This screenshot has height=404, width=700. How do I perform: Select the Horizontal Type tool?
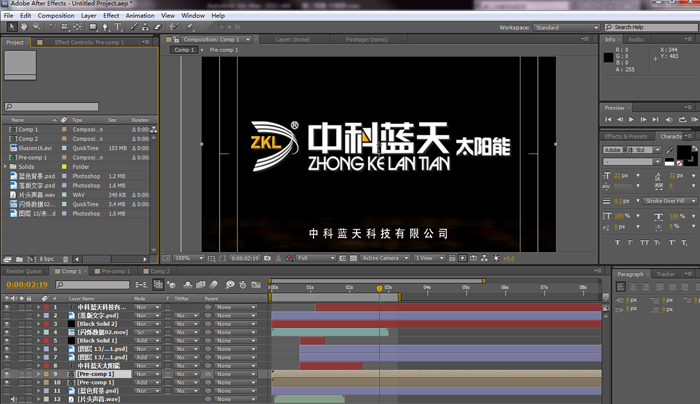pos(119,28)
